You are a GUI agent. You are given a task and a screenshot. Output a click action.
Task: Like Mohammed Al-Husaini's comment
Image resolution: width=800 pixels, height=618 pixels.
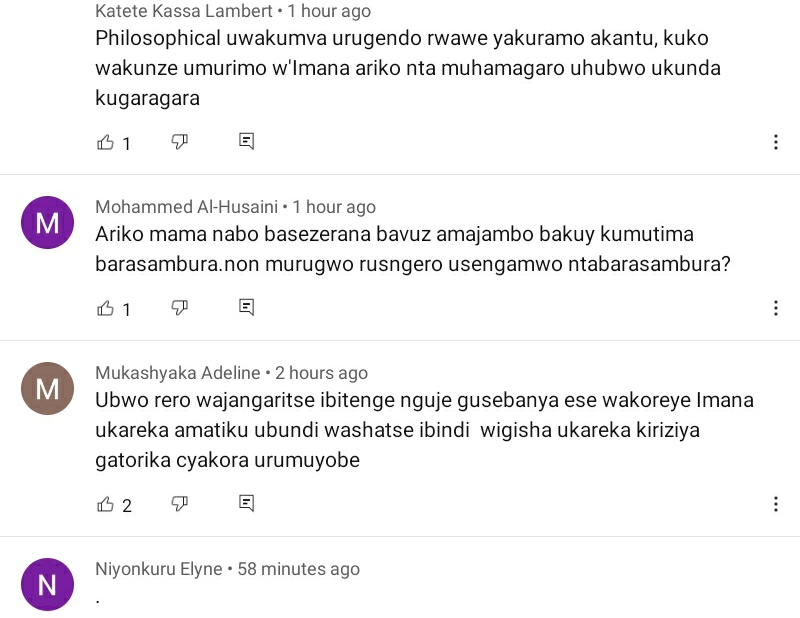click(x=105, y=308)
